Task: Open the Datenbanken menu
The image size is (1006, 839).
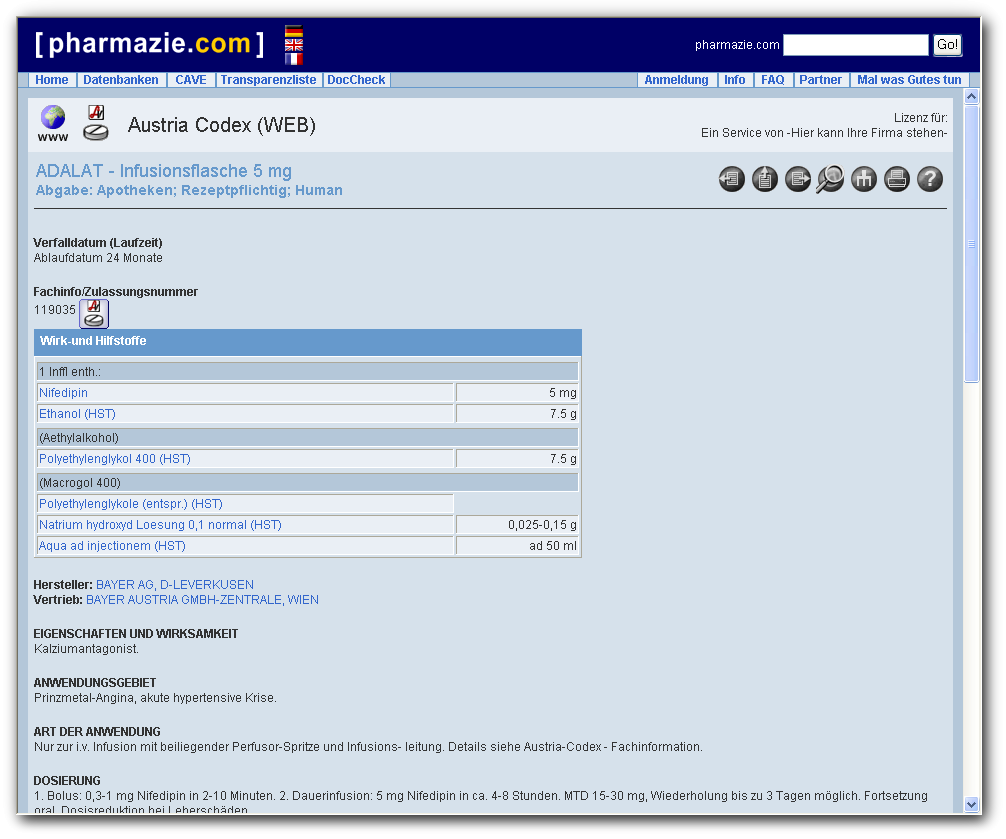Action: pyautogui.click(x=121, y=80)
